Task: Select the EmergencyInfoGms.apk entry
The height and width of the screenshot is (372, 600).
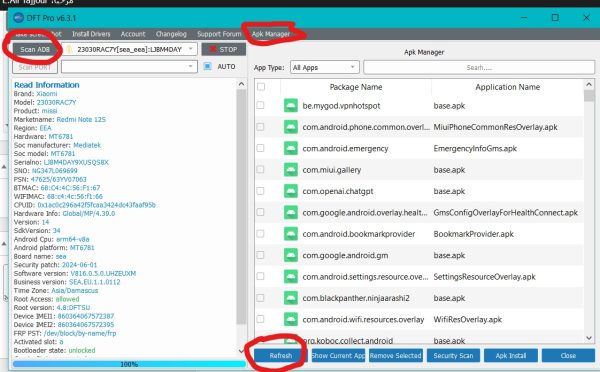Action: pyautogui.click(x=475, y=148)
